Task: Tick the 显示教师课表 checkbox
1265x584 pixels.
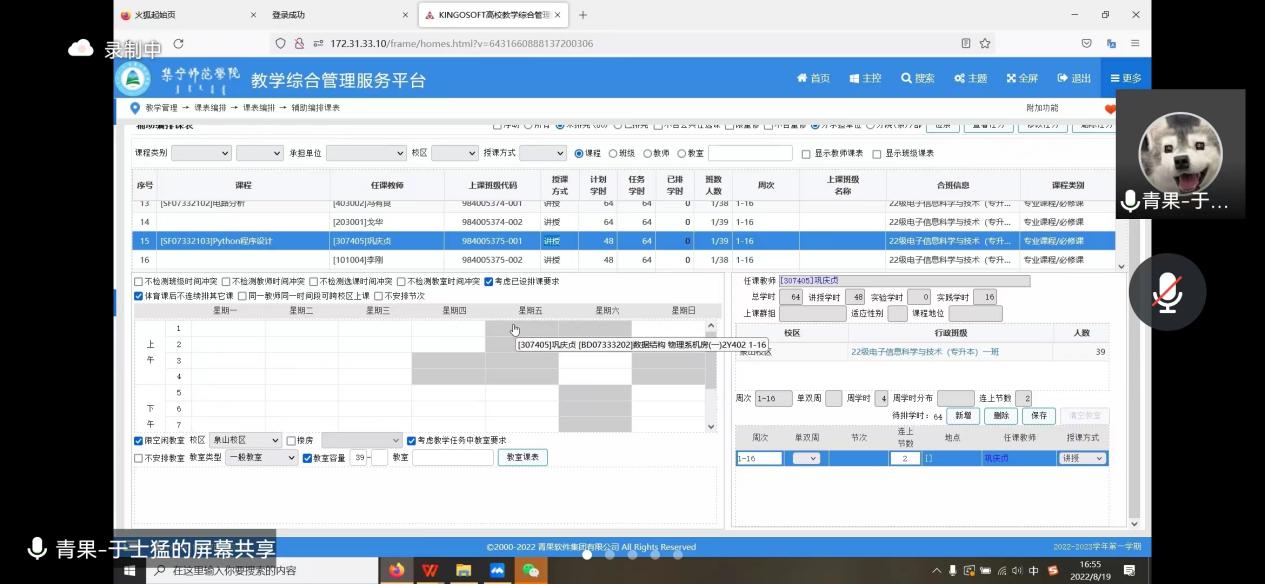Action: pyautogui.click(x=806, y=154)
